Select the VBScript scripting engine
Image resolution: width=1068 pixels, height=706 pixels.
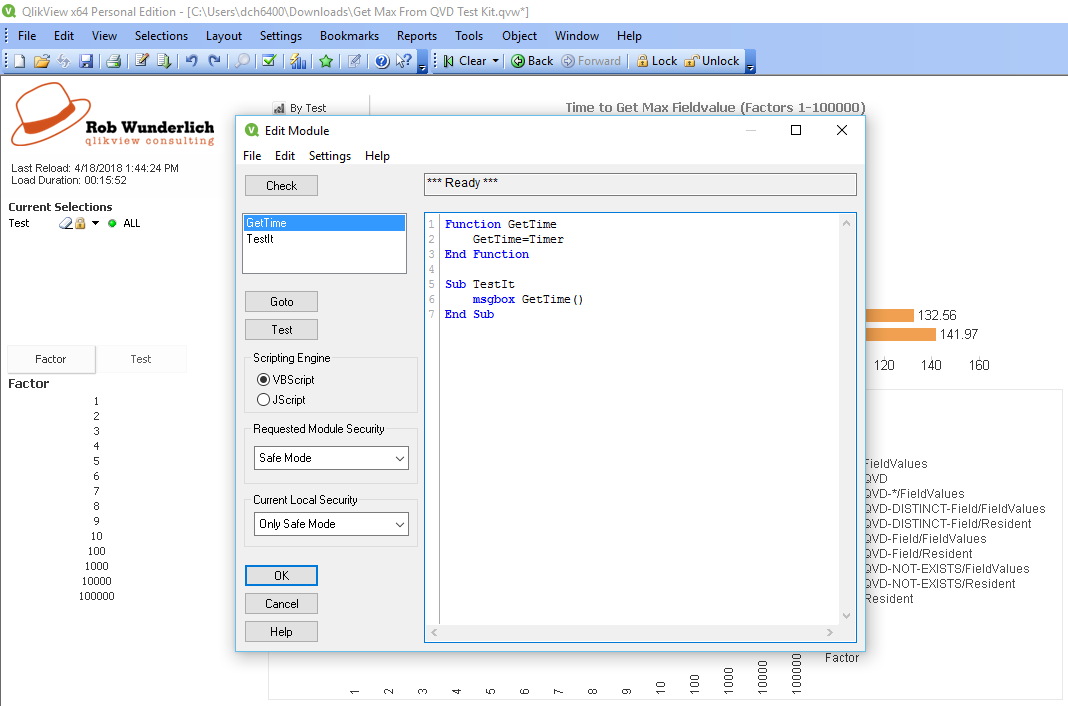coord(263,380)
